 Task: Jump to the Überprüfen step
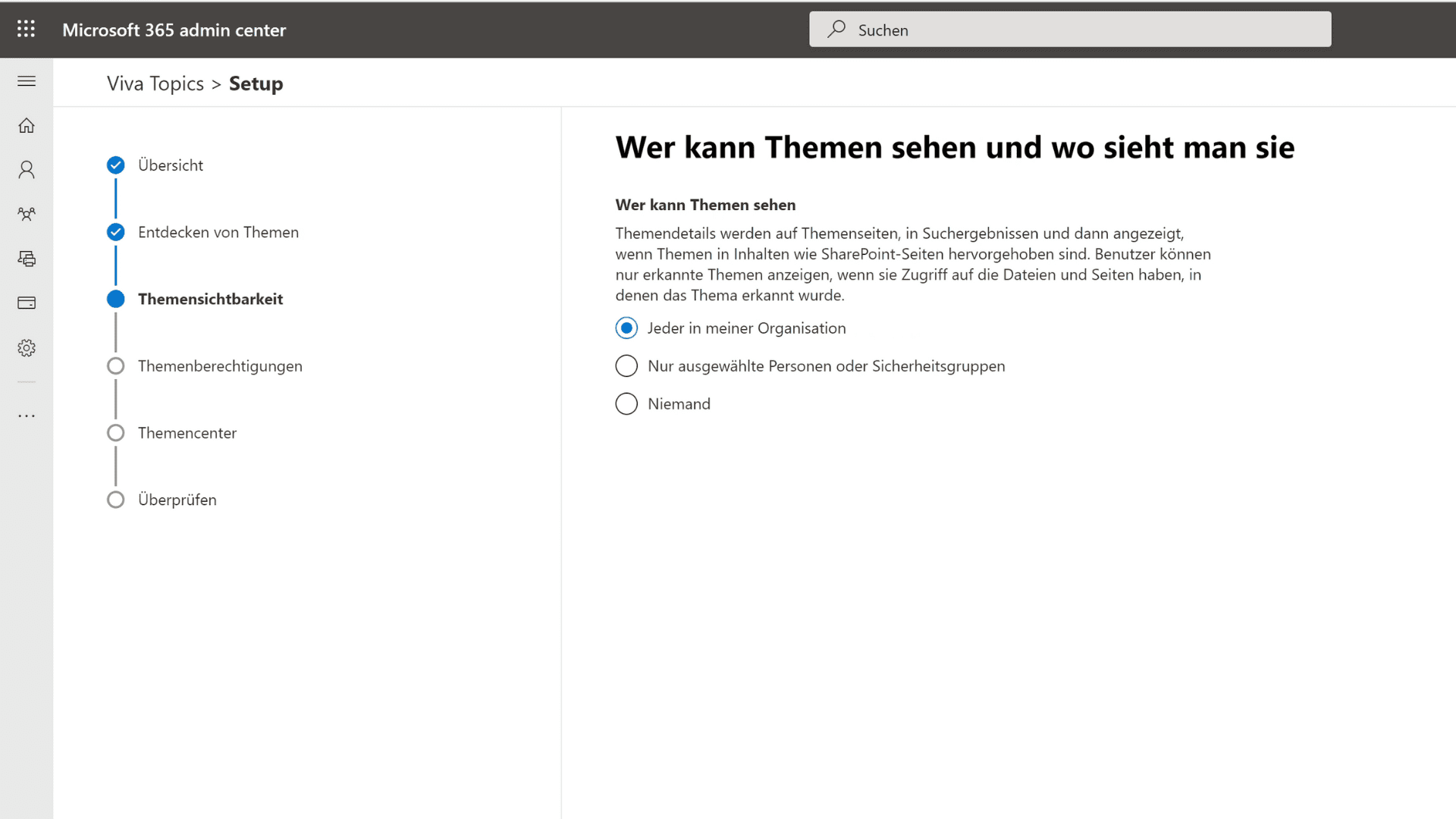(x=177, y=500)
